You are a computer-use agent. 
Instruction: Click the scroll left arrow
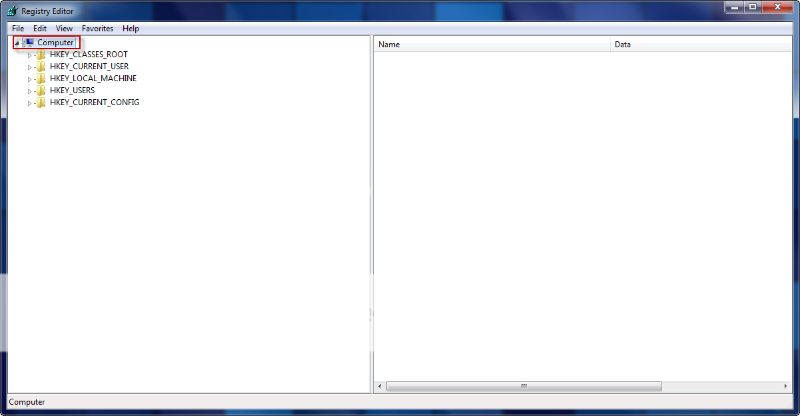point(380,386)
